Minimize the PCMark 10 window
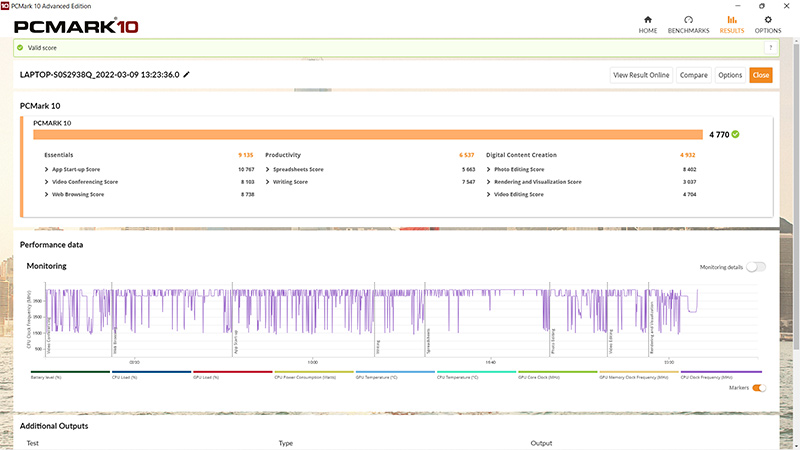800x450 pixels. (737, 6)
